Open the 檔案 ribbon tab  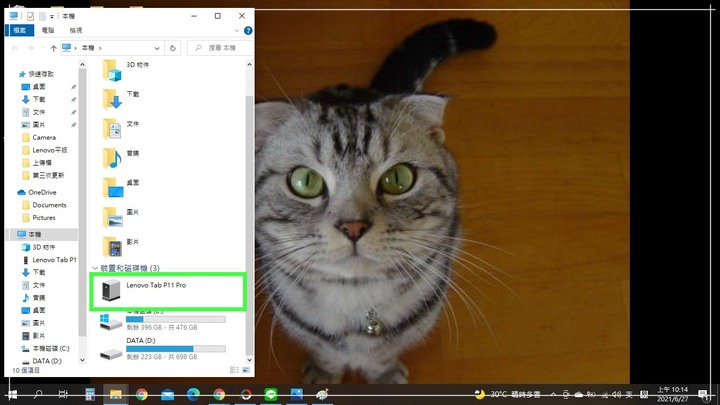point(19,30)
